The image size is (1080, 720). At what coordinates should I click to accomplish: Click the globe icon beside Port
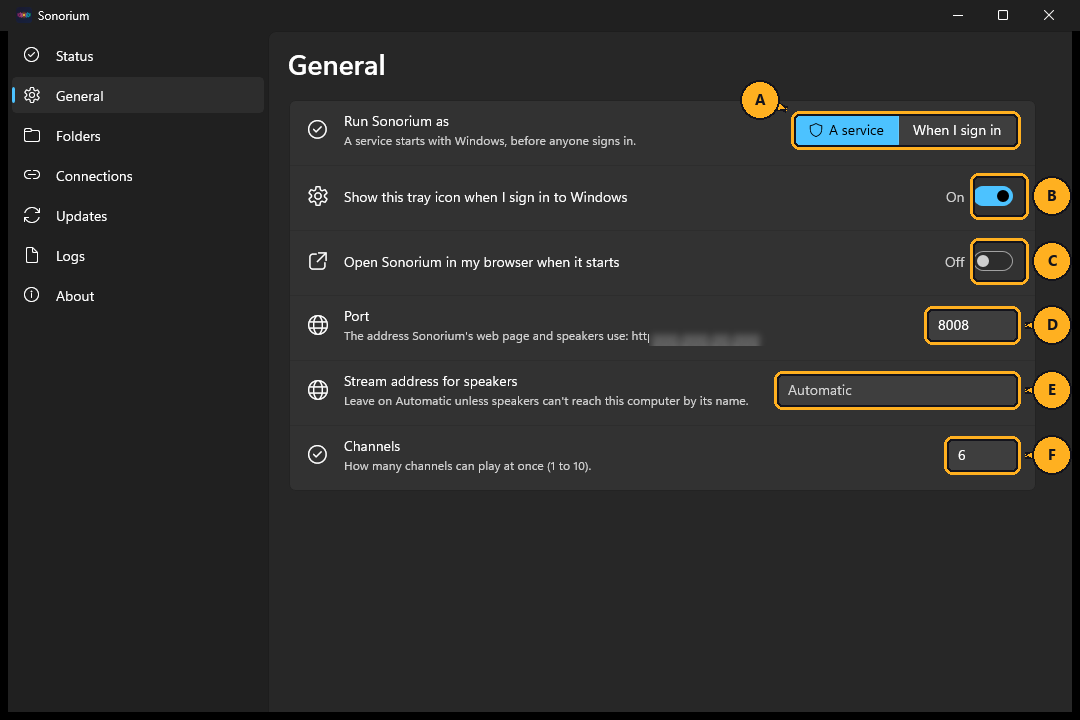[318, 325]
